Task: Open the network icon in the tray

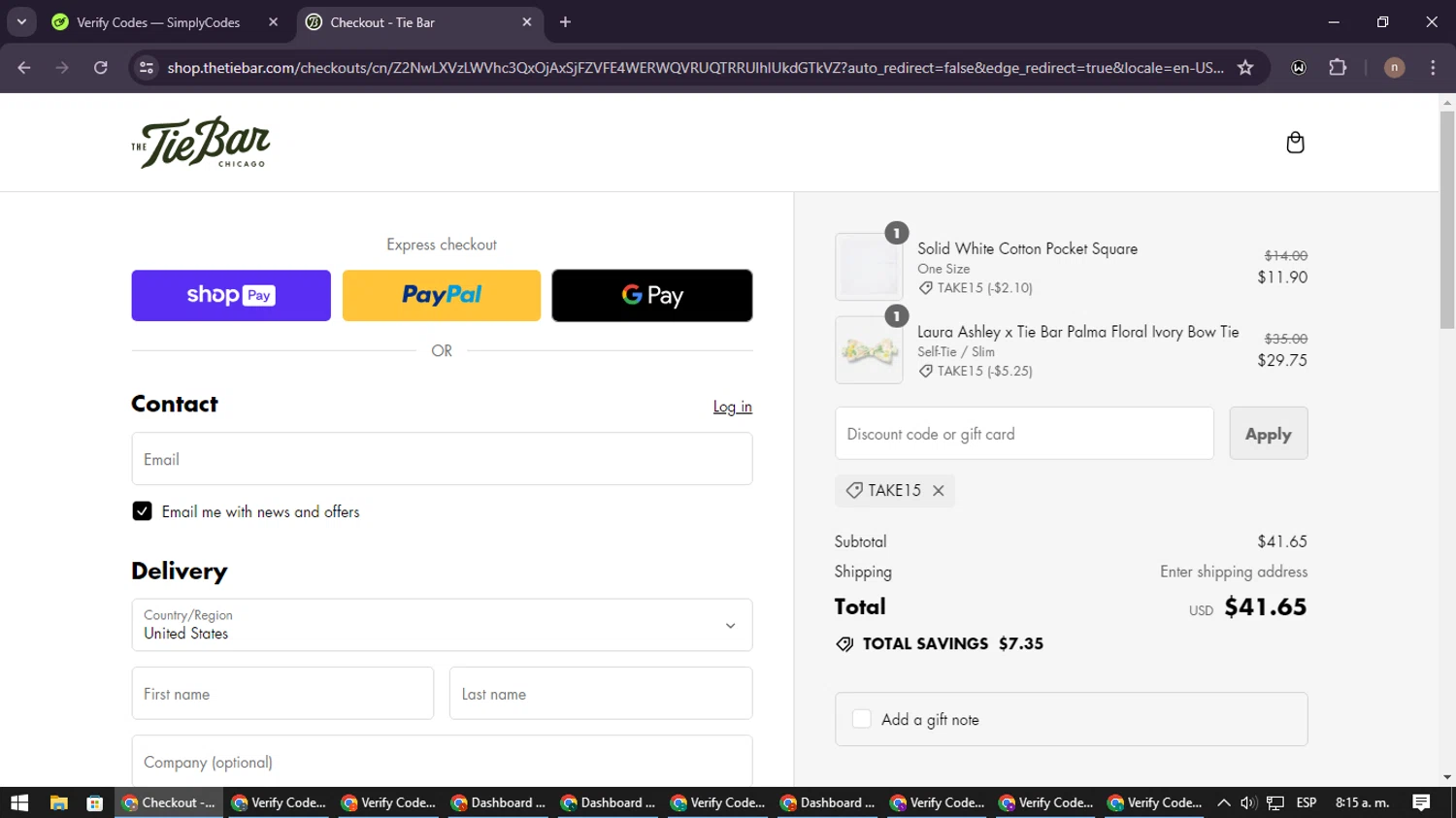Action: click(1275, 802)
